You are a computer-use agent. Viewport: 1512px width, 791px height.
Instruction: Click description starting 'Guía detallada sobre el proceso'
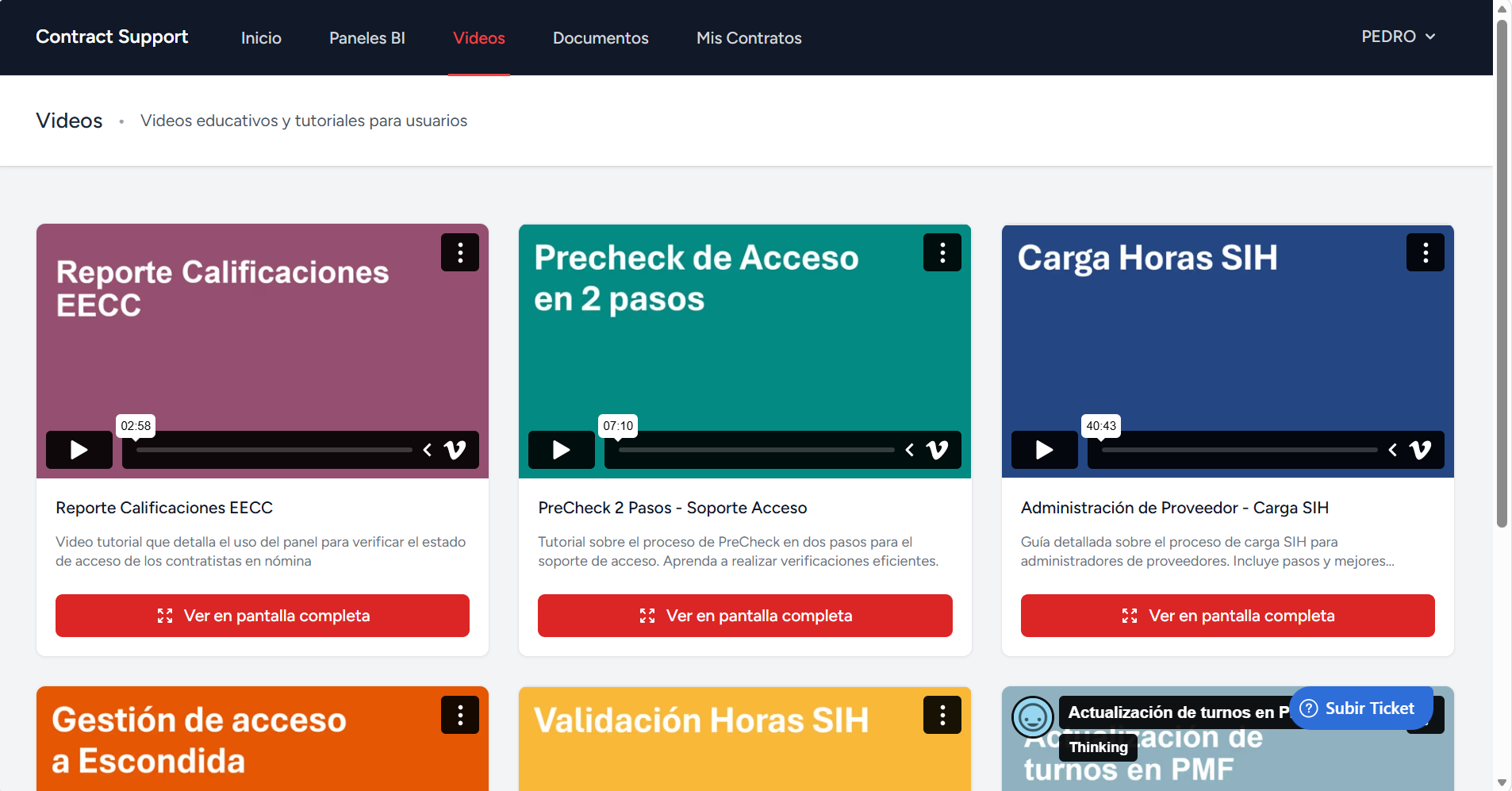click(1207, 551)
